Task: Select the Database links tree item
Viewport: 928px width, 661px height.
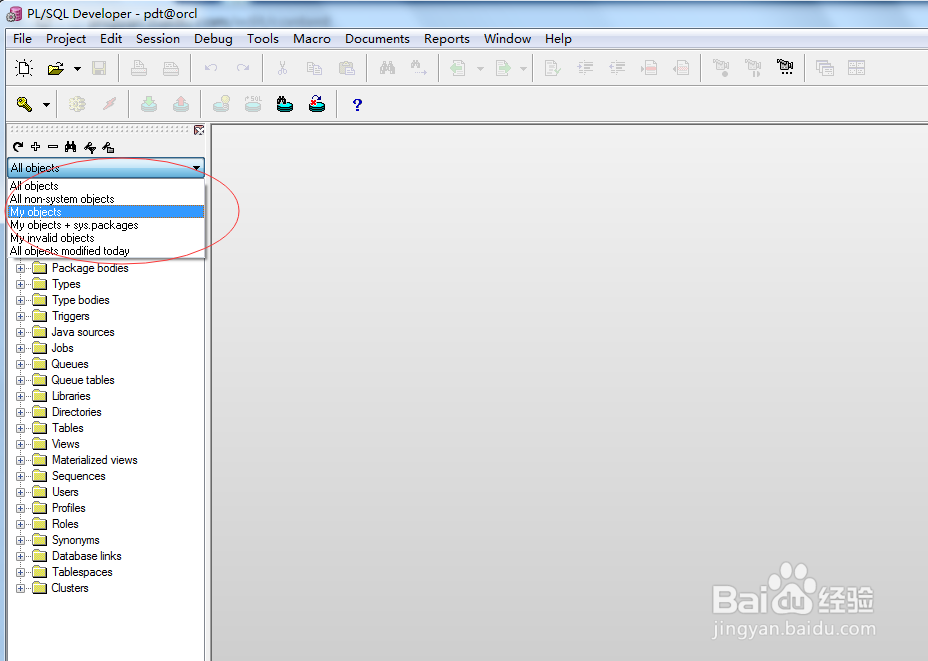Action: [x=86, y=556]
